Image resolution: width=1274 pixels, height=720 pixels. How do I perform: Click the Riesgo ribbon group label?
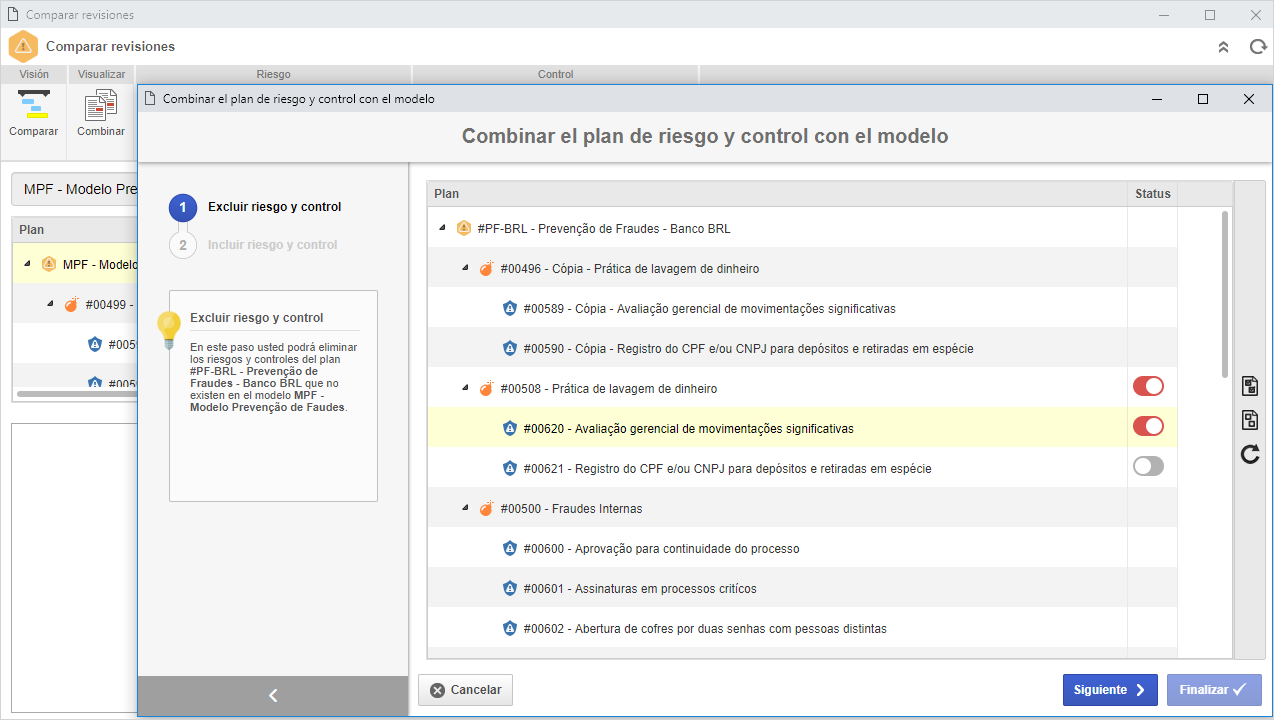coord(273,74)
